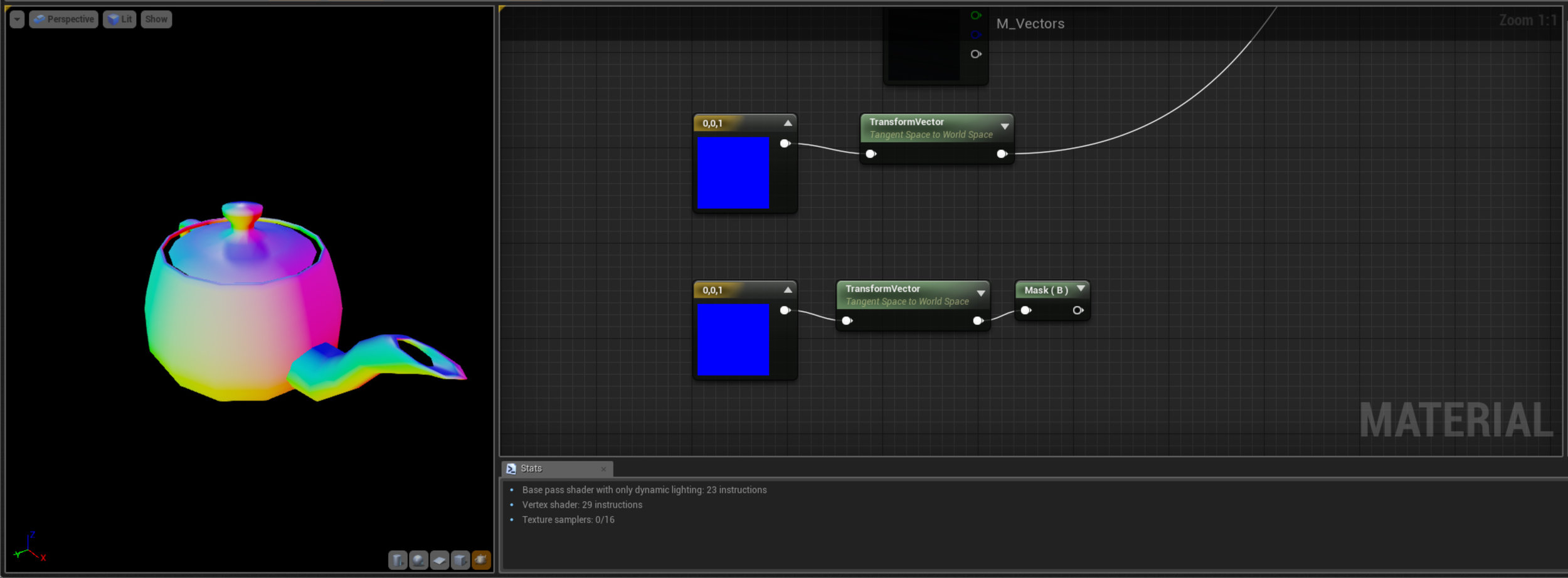Click the Mask (B) output pin
Screen dimensions: 1568x578
[1078, 310]
